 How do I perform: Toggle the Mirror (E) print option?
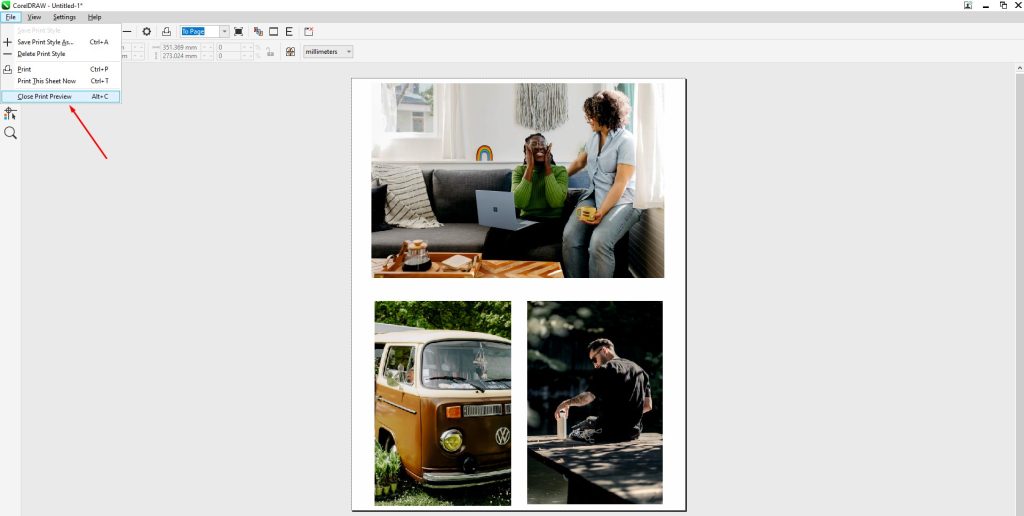289,32
